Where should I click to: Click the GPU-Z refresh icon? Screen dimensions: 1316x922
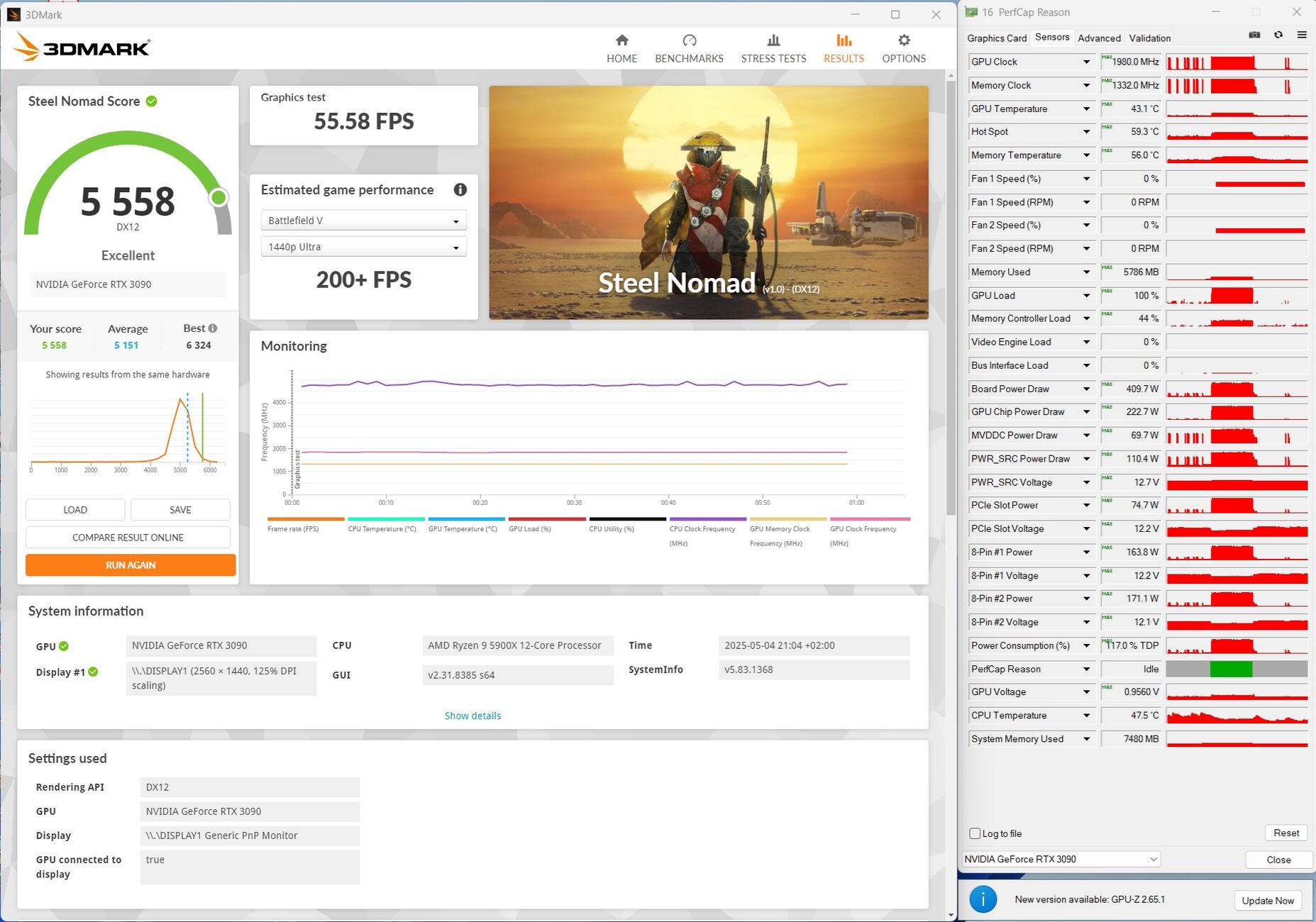pyautogui.click(x=1278, y=35)
